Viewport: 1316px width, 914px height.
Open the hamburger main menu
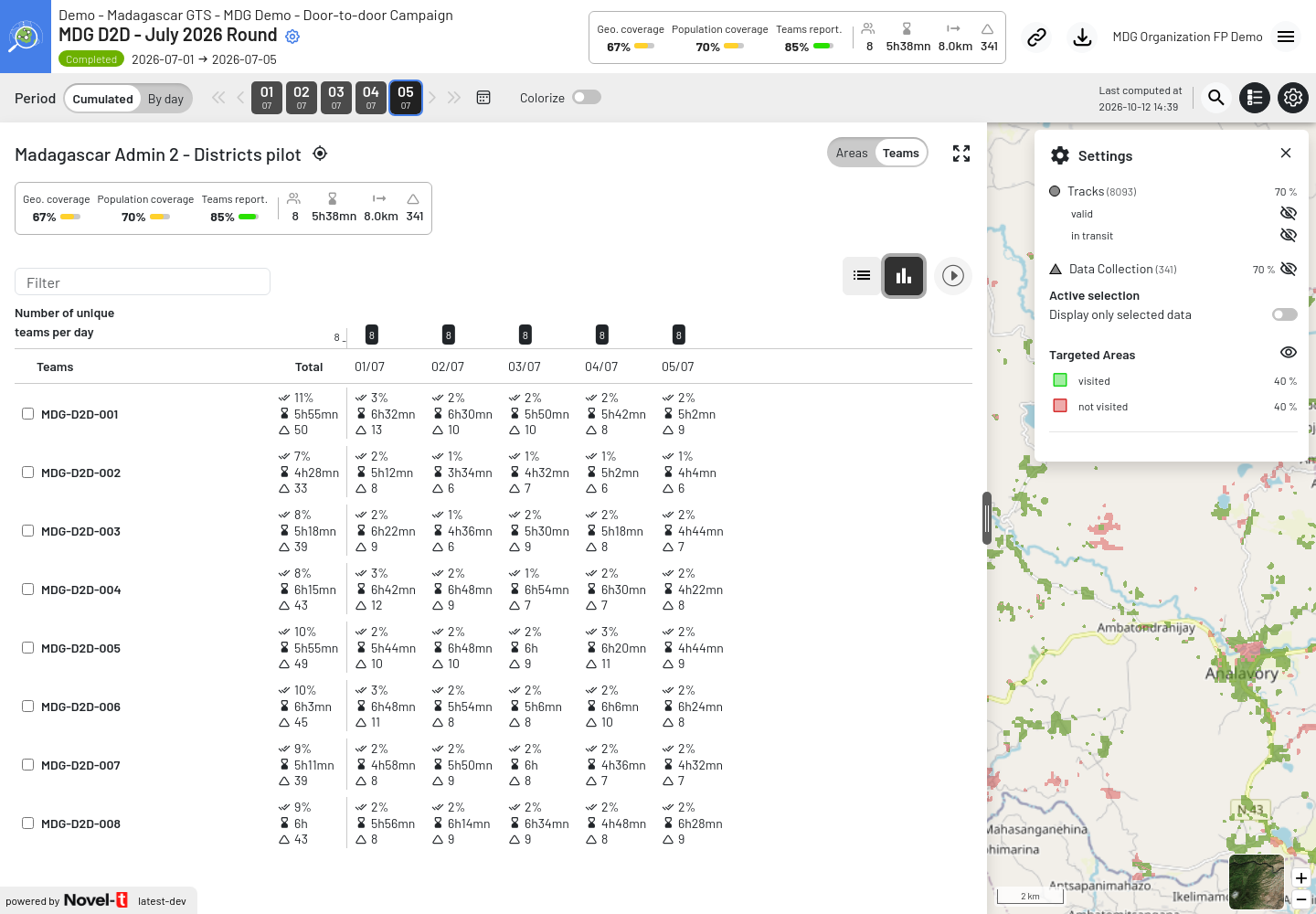click(x=1286, y=37)
